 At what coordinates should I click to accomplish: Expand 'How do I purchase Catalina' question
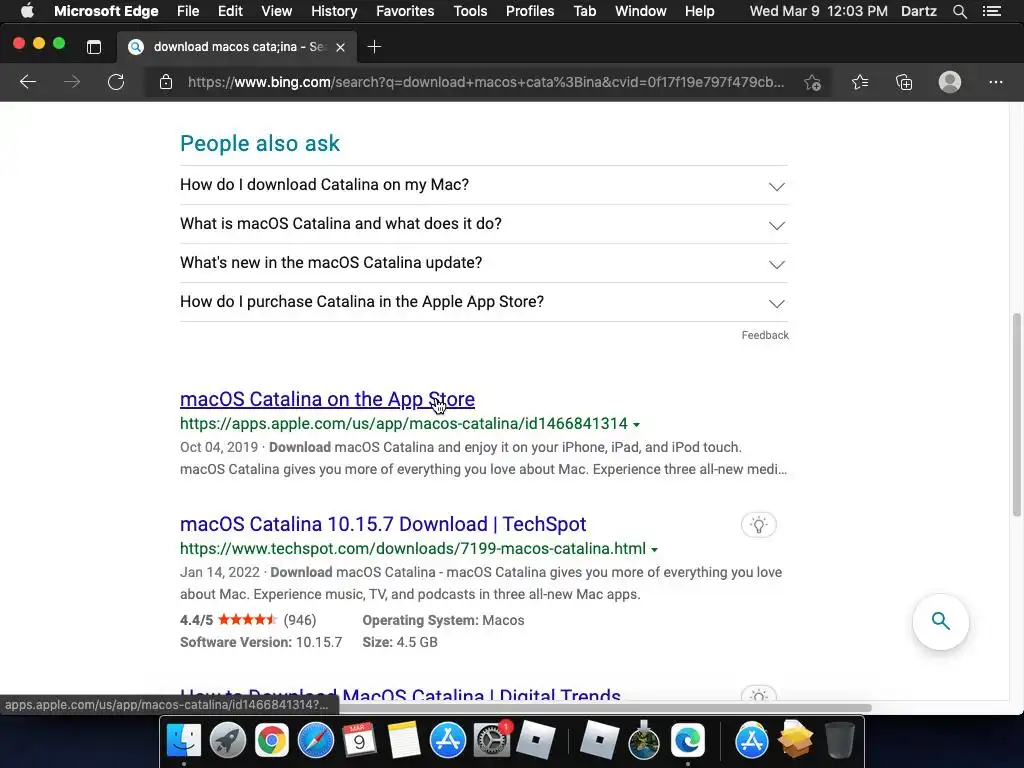(x=484, y=302)
